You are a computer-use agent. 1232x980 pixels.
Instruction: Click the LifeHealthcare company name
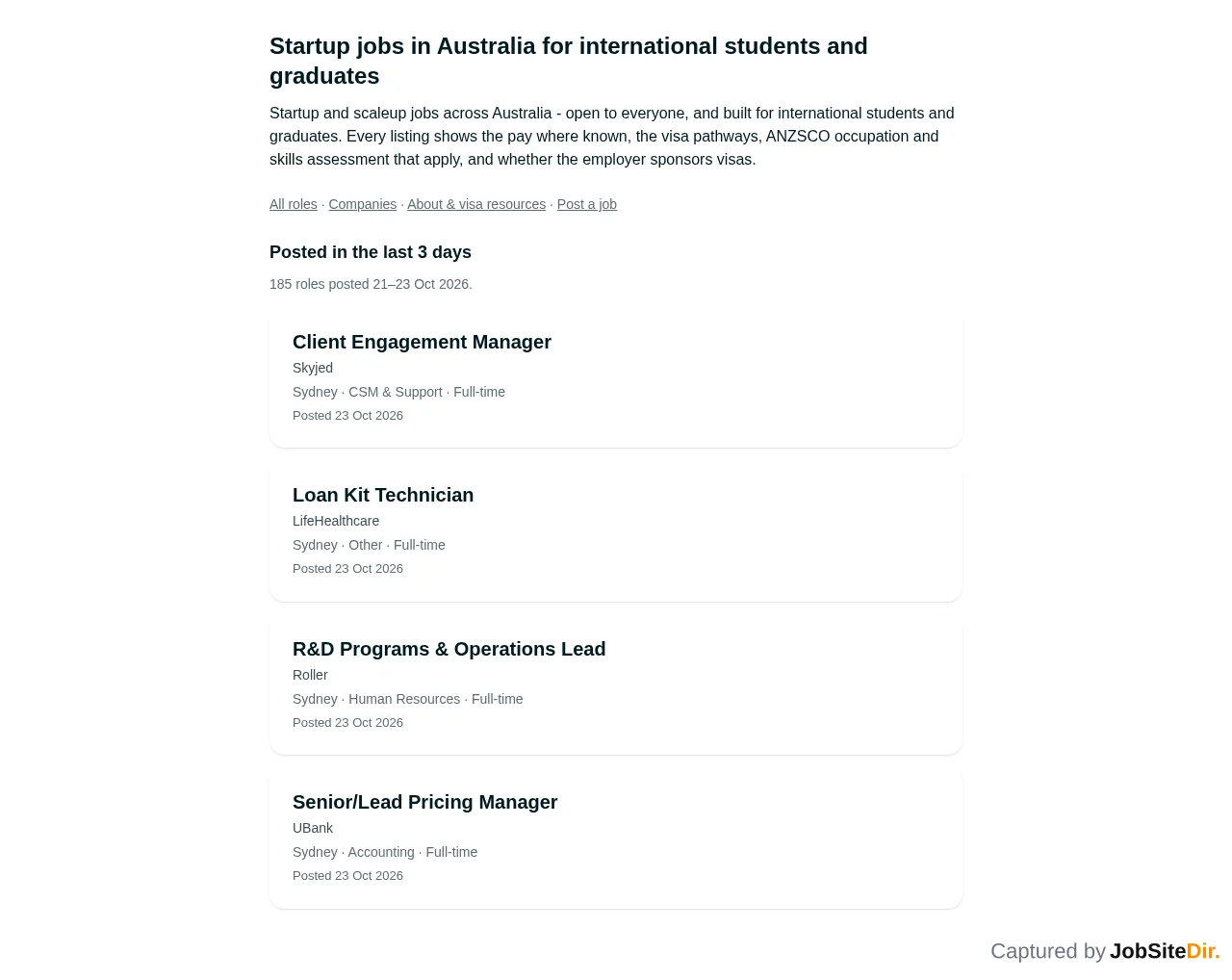[336, 521]
